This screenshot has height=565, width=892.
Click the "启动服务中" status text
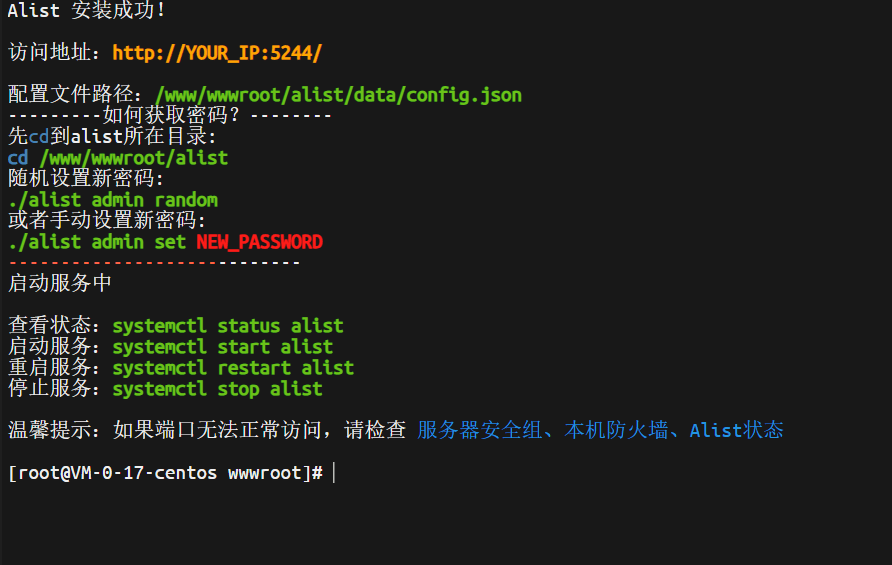(60, 283)
